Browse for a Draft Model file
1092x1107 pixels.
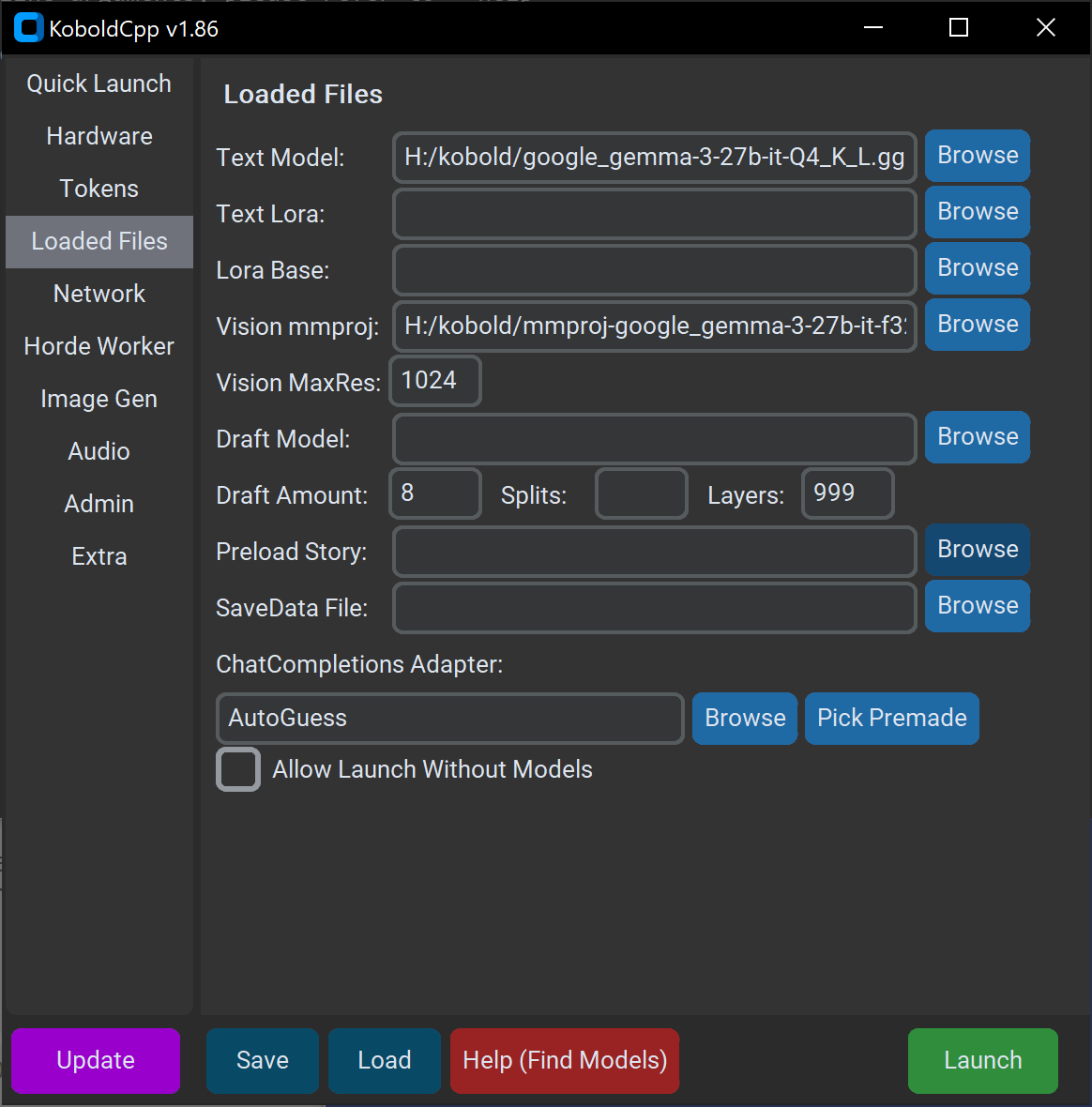tap(978, 437)
